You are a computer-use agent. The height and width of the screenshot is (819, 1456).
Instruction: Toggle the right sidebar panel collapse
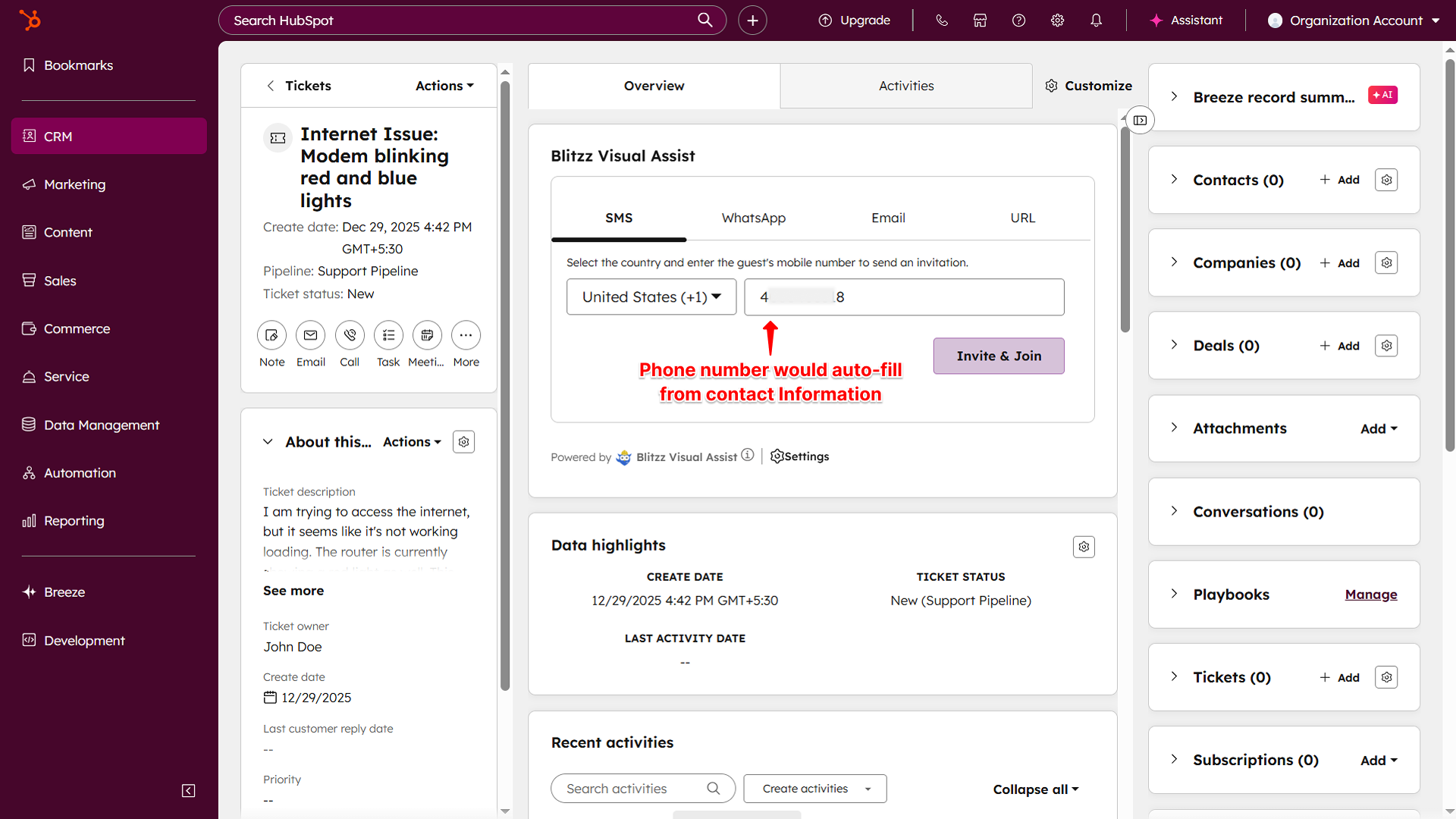click(1140, 121)
